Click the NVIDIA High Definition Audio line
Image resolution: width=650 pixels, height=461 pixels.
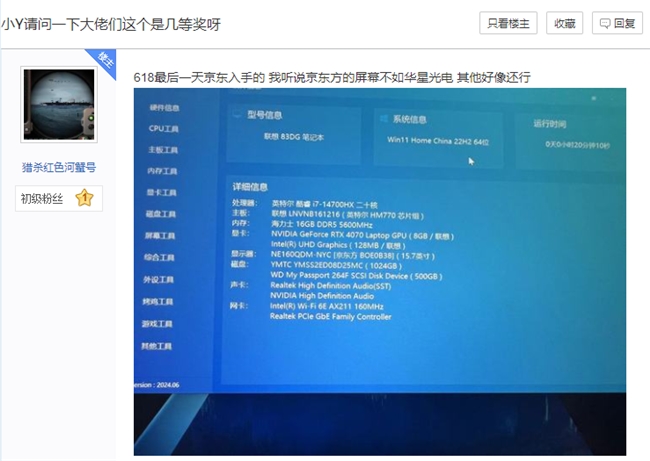click(322, 296)
